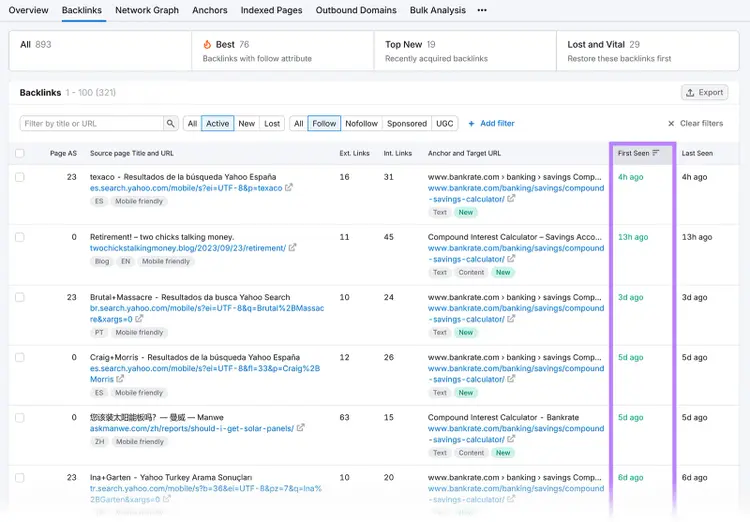Click the 'Blog' tag in Retirement row
The height and width of the screenshot is (522, 750).
point(102,261)
